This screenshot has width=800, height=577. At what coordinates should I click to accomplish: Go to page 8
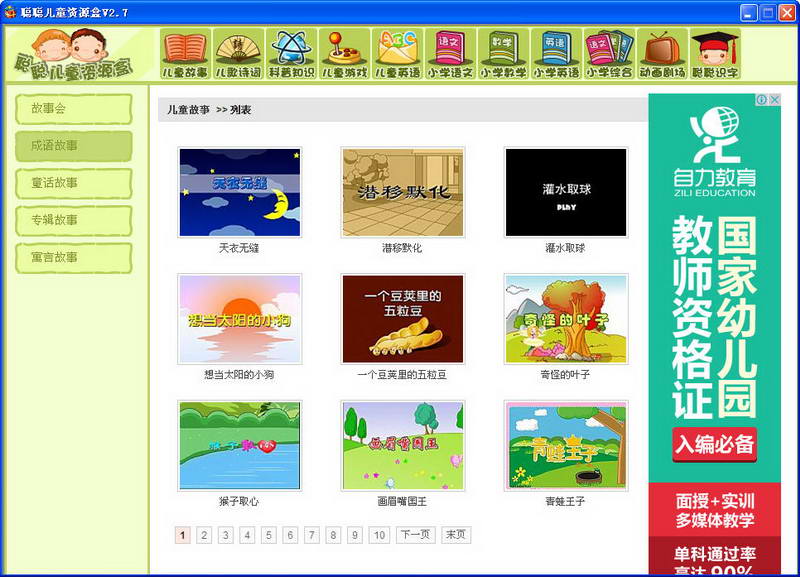pyautogui.click(x=333, y=535)
